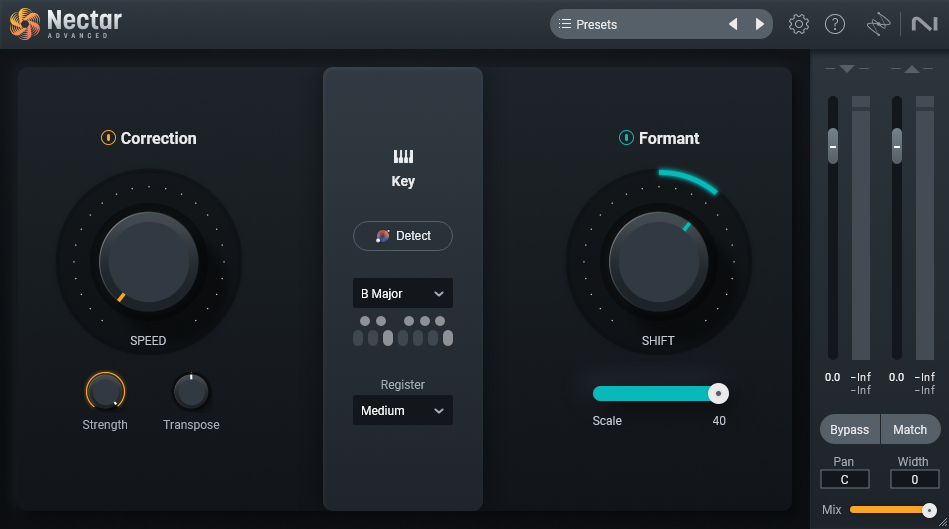
Task: Toggle the highlighted B white key
Action: [x=448, y=338]
